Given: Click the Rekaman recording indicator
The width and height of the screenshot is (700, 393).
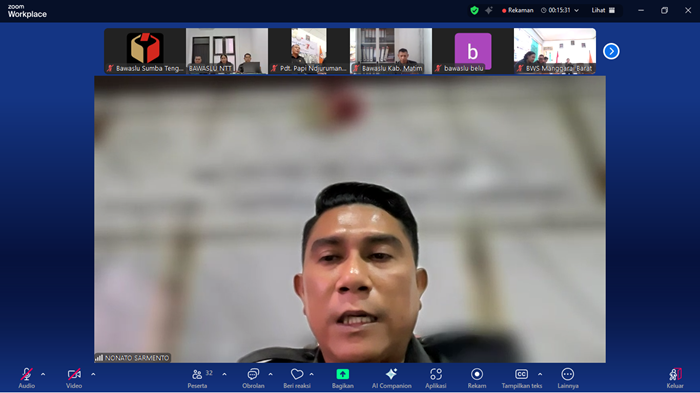Looking at the screenshot, I should click(x=517, y=10).
